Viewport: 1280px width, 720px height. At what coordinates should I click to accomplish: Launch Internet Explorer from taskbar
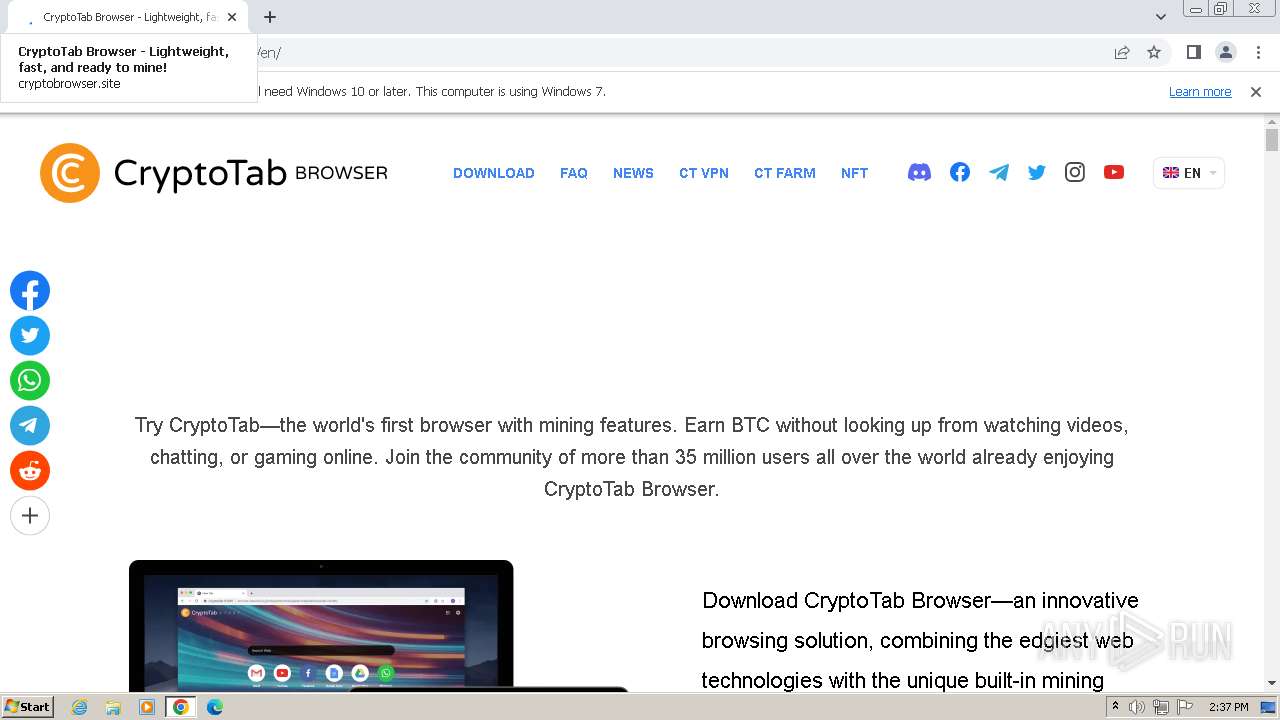(x=80, y=707)
